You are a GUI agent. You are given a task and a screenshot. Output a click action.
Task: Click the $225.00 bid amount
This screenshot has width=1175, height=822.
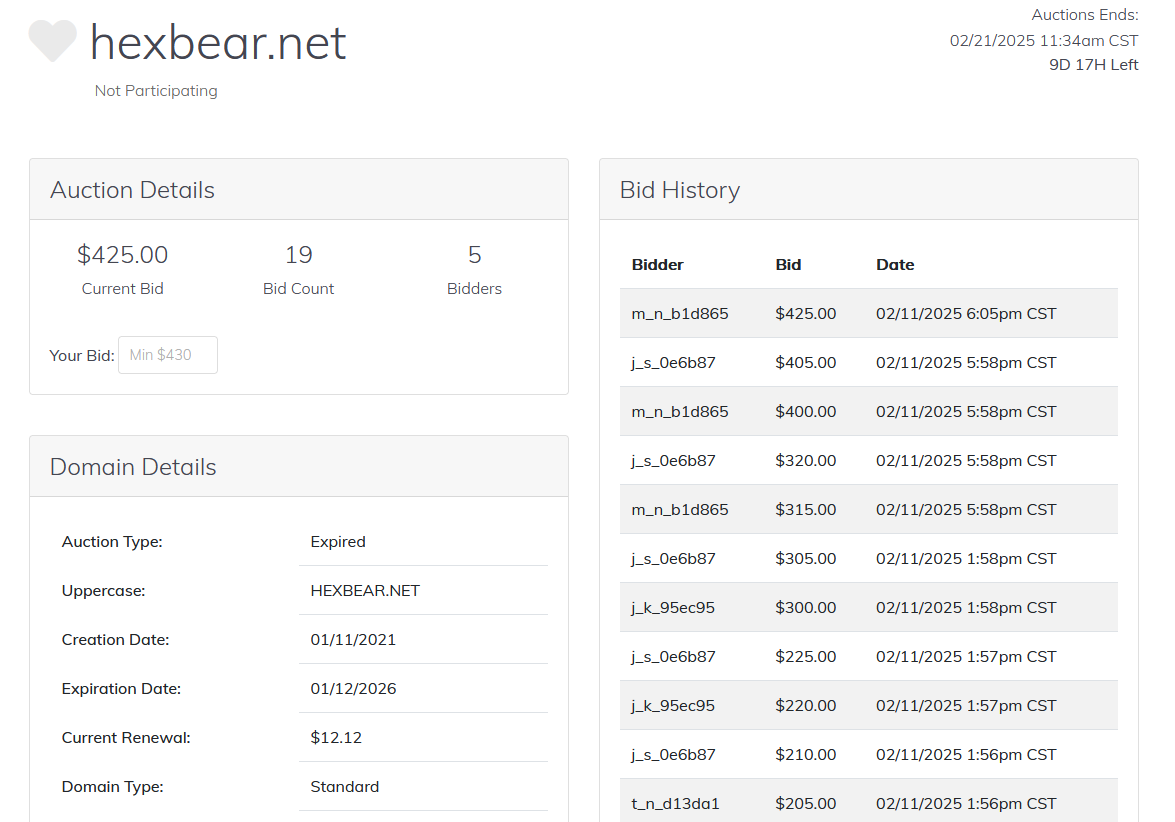[x=806, y=657]
